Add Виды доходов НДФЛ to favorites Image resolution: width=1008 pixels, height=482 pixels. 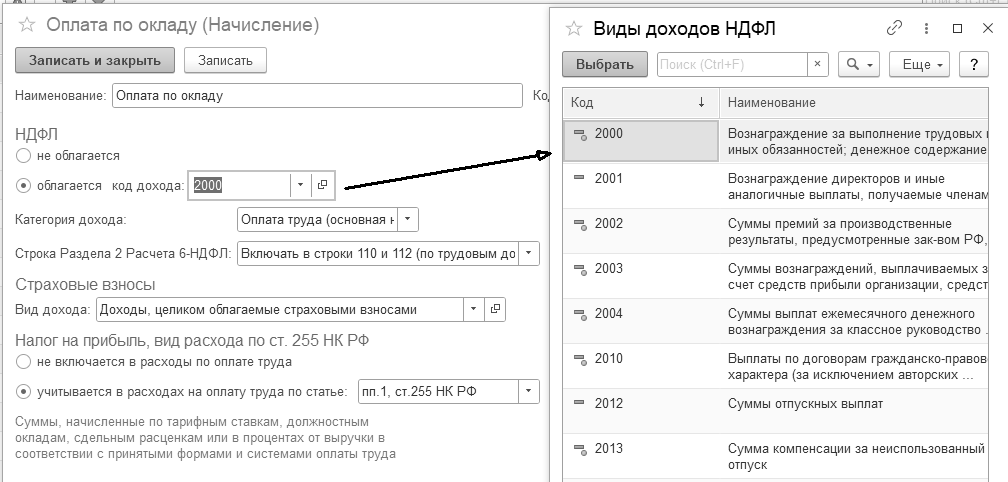[x=574, y=29]
